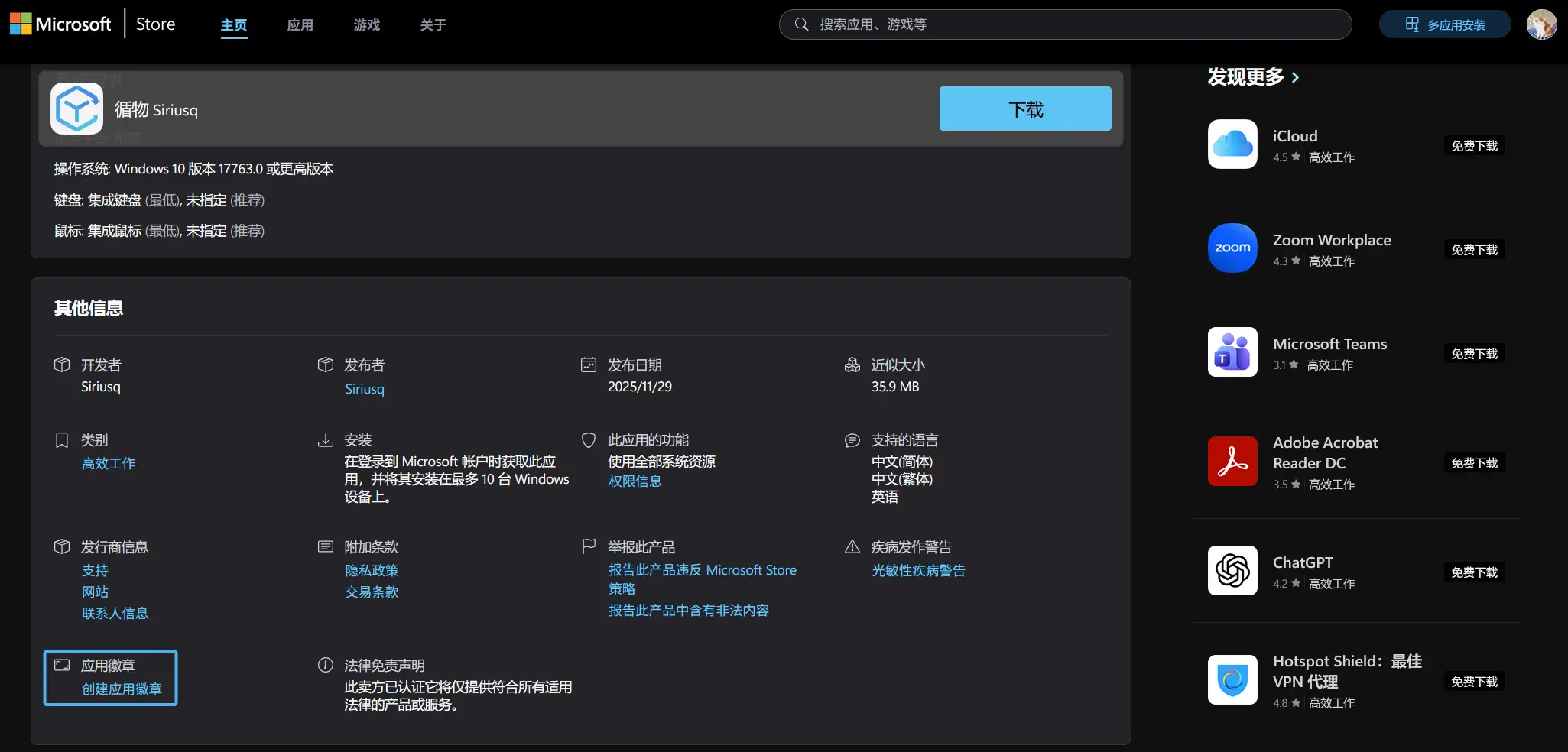Switch to the 游戏 tab
This screenshot has width=1568, height=752.
366,24
